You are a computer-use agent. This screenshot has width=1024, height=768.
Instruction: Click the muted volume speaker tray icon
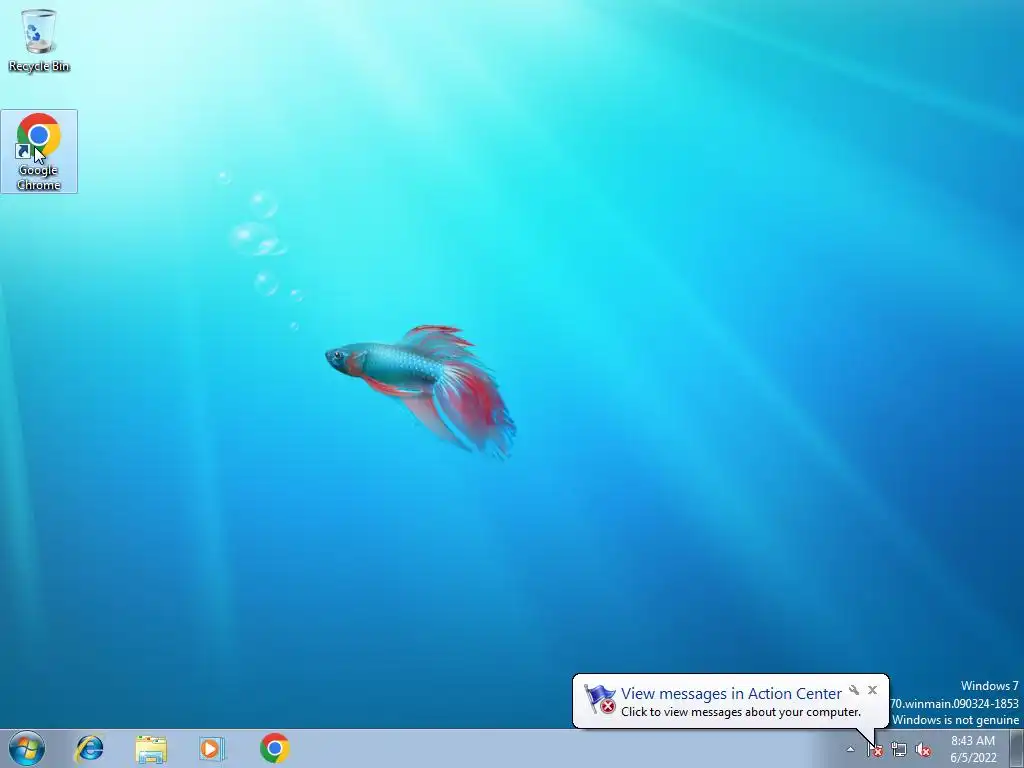[923, 750]
